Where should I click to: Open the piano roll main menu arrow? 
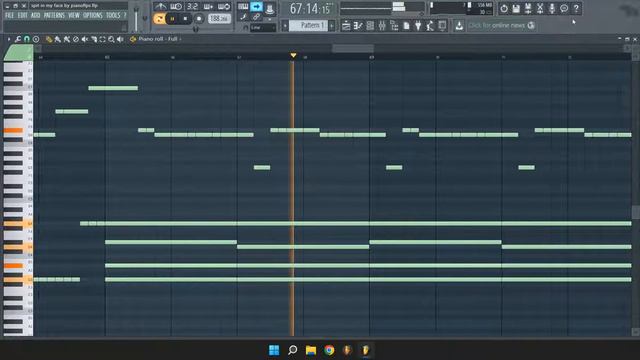tap(9, 39)
